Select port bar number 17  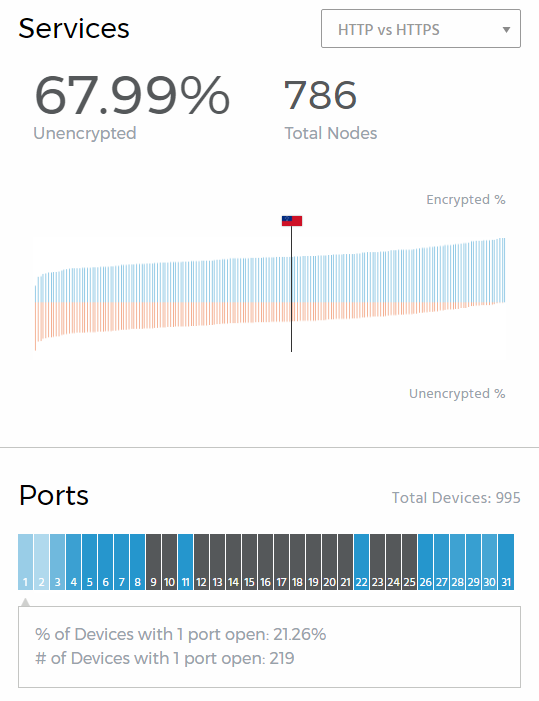[281, 562]
